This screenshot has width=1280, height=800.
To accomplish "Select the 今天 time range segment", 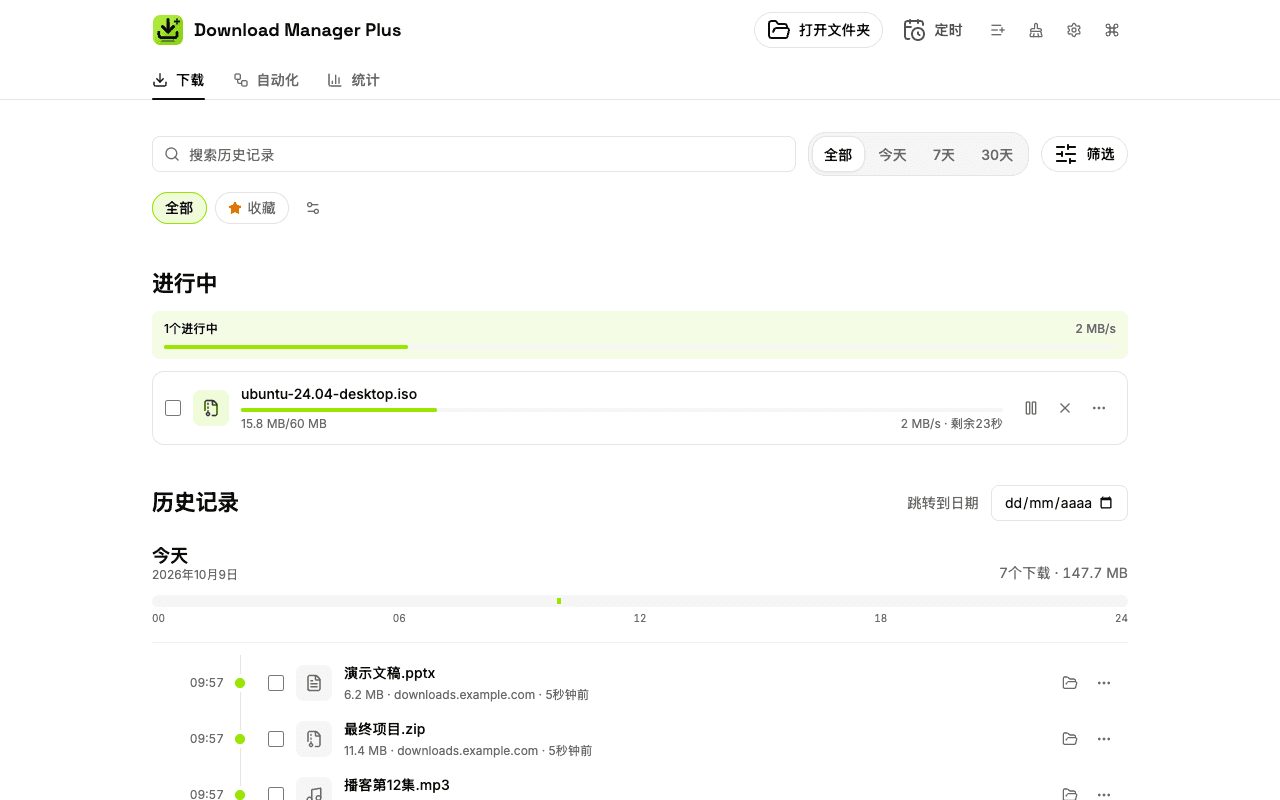I will [892, 155].
